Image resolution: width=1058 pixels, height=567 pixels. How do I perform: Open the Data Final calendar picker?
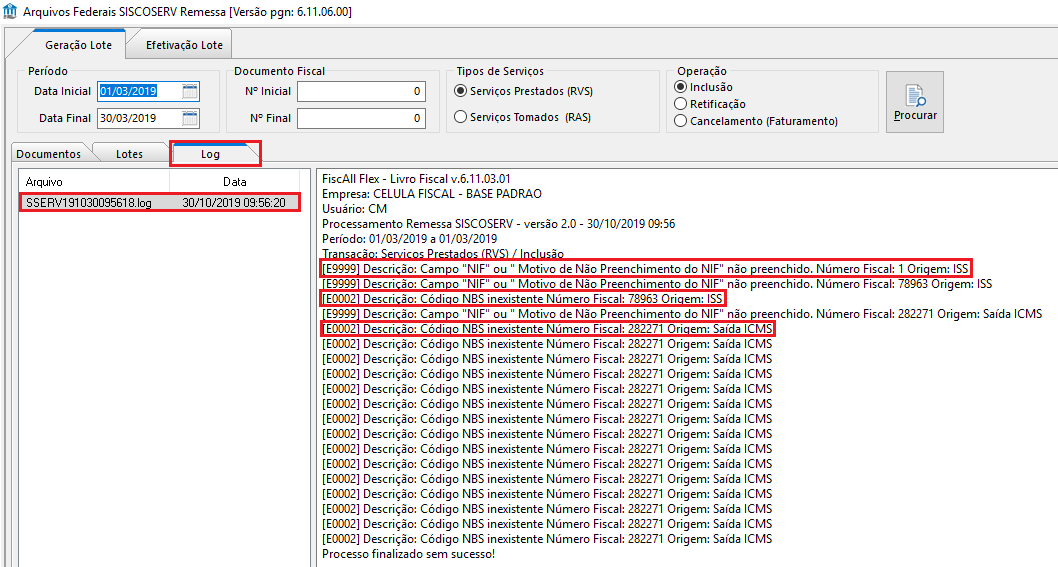190,118
